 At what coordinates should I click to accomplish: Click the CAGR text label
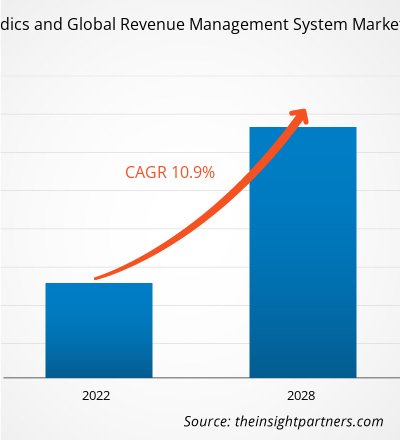point(146,172)
